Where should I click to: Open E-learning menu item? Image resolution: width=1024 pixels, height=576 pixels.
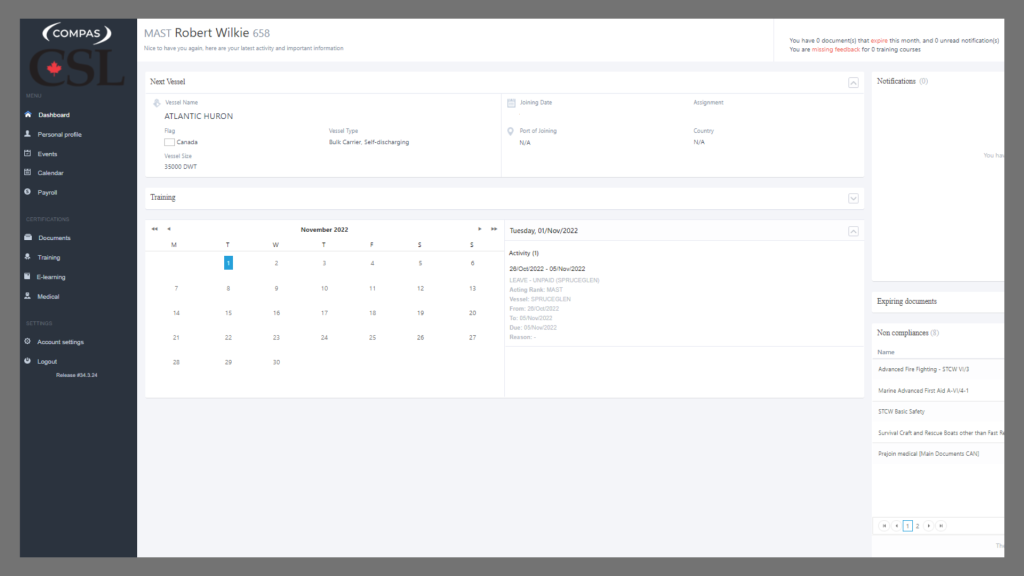click(x=51, y=277)
